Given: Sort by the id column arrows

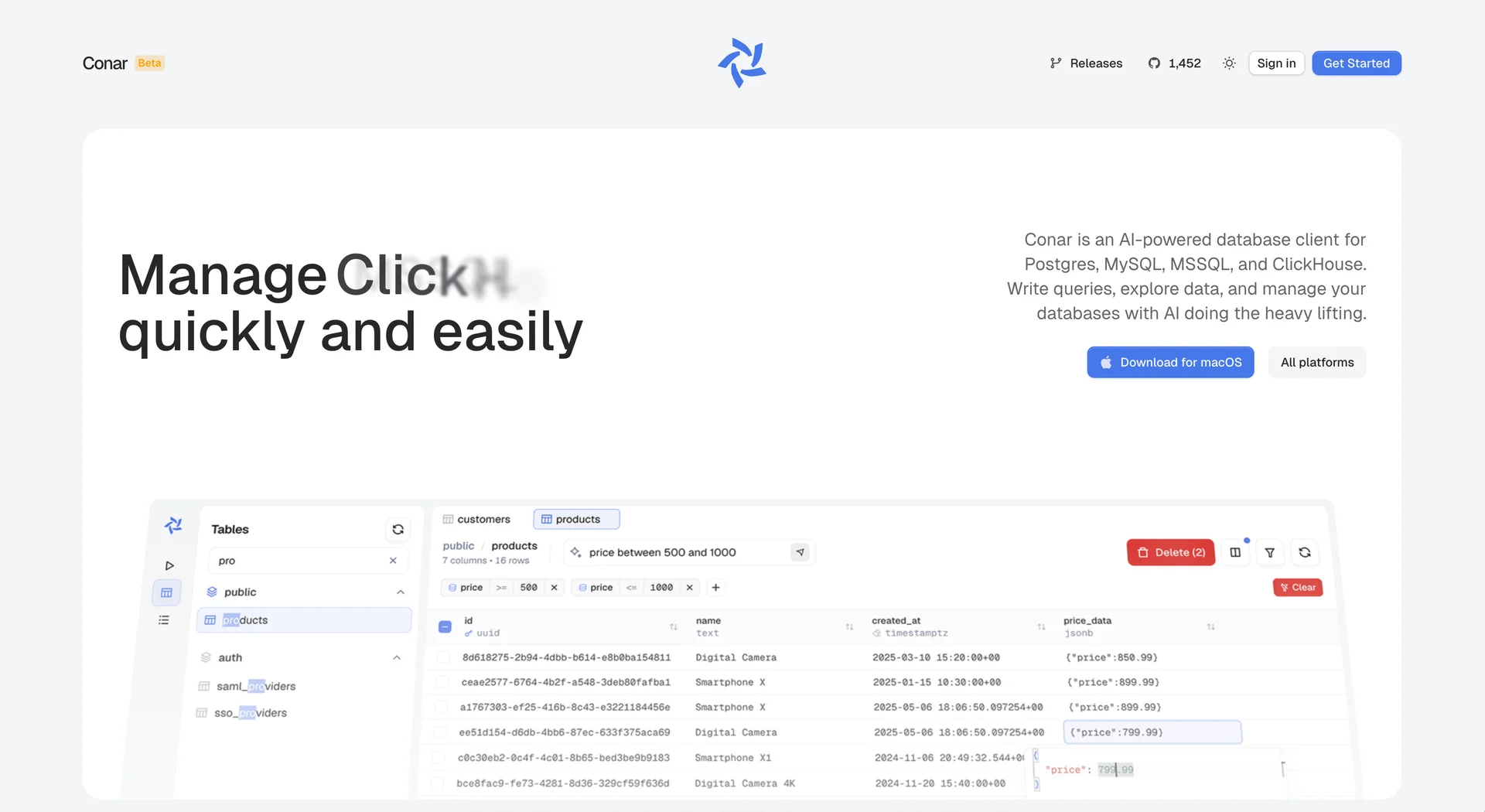Looking at the screenshot, I should point(674,626).
